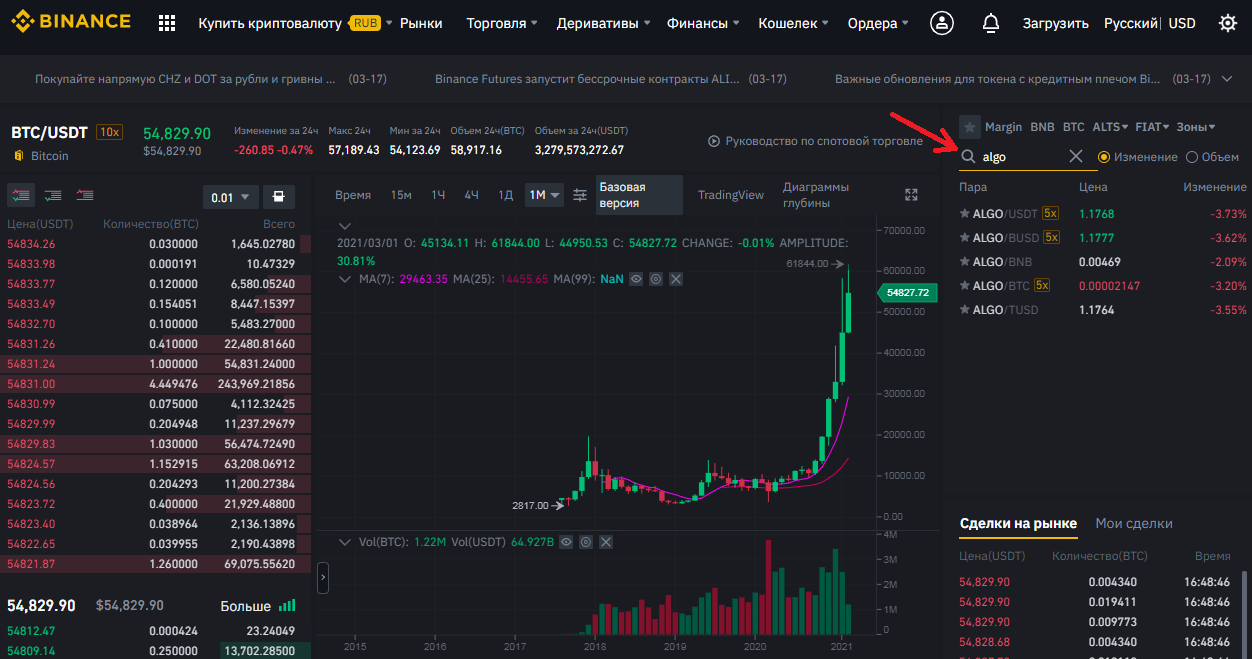This screenshot has height=659, width=1252.
Task: Select the Изменение radio button
Action: click(x=1104, y=157)
